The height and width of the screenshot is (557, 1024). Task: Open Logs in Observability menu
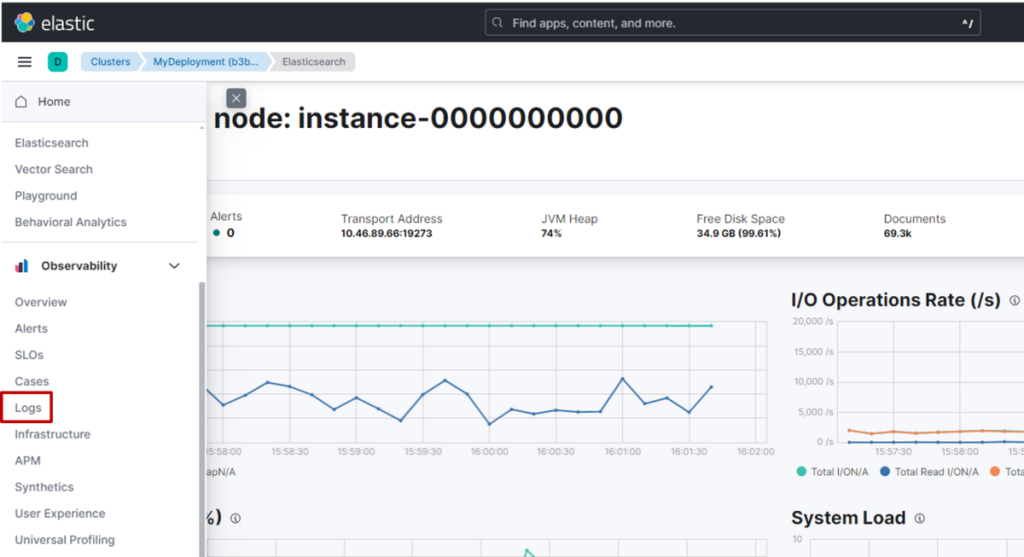click(x=28, y=408)
